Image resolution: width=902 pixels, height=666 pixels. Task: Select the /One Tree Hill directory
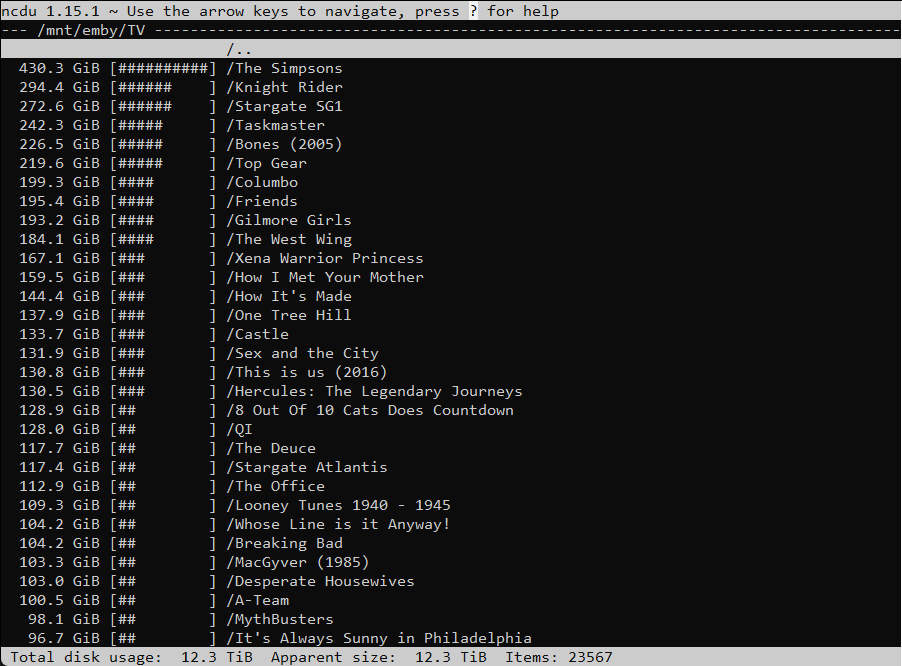pos(450,315)
